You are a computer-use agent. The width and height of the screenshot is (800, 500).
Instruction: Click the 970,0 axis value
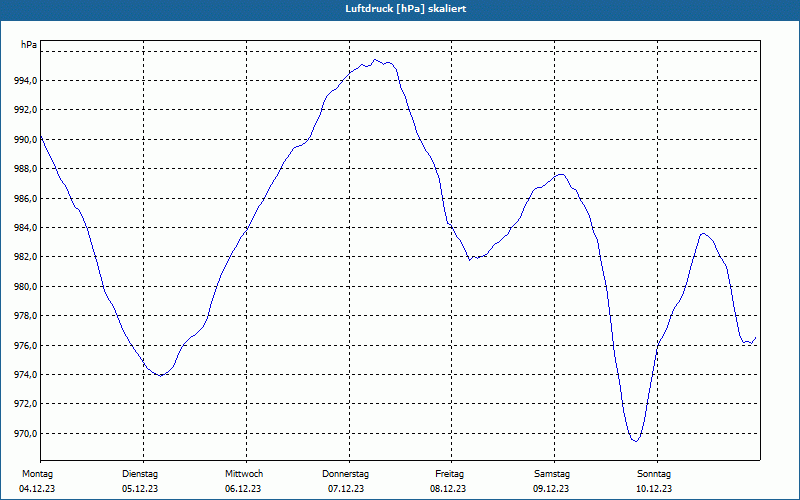[25, 434]
